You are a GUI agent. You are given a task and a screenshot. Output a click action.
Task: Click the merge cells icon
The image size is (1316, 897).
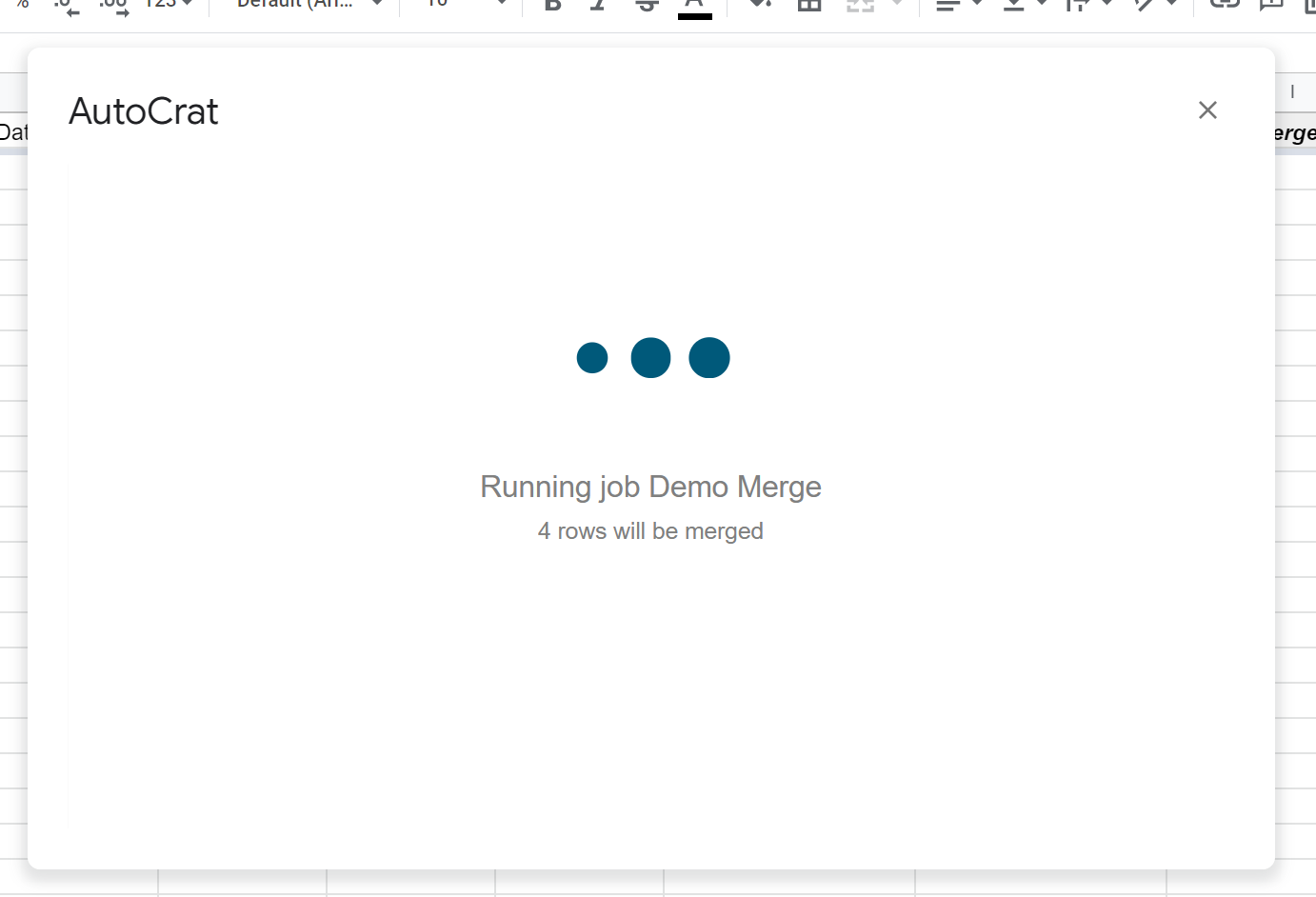(860, 5)
